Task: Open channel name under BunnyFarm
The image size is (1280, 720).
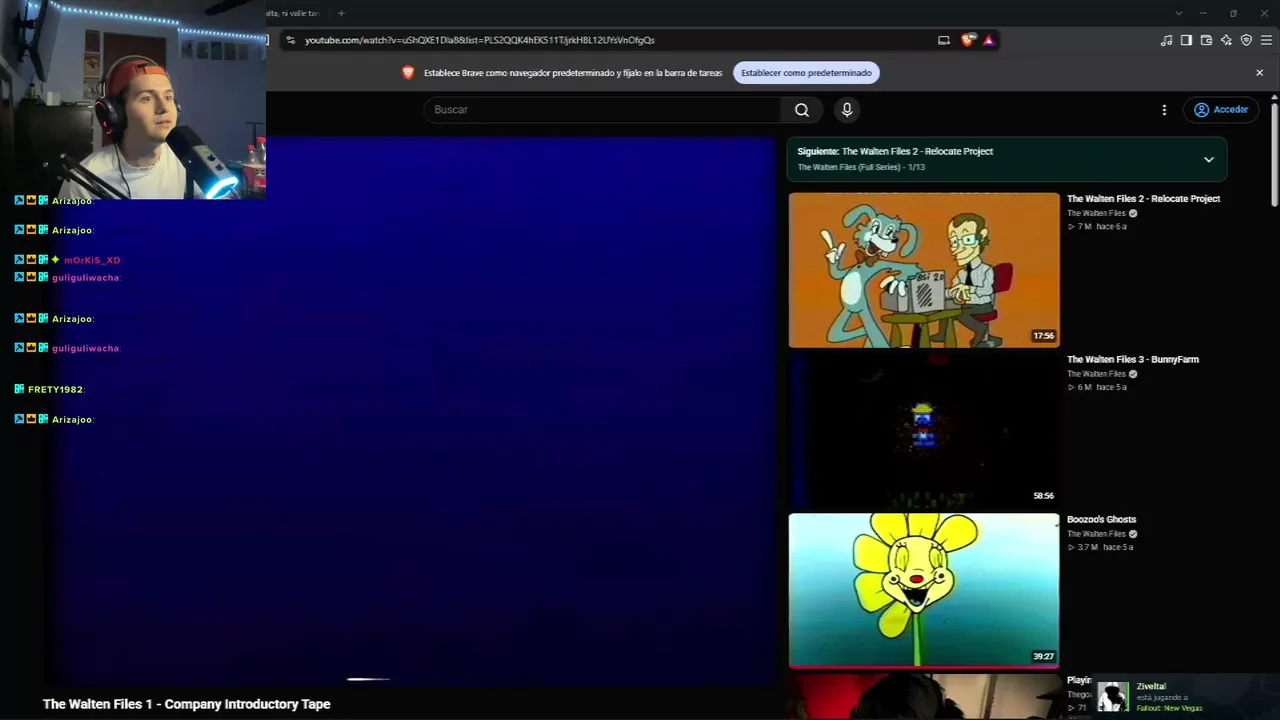Action: [1096, 374]
